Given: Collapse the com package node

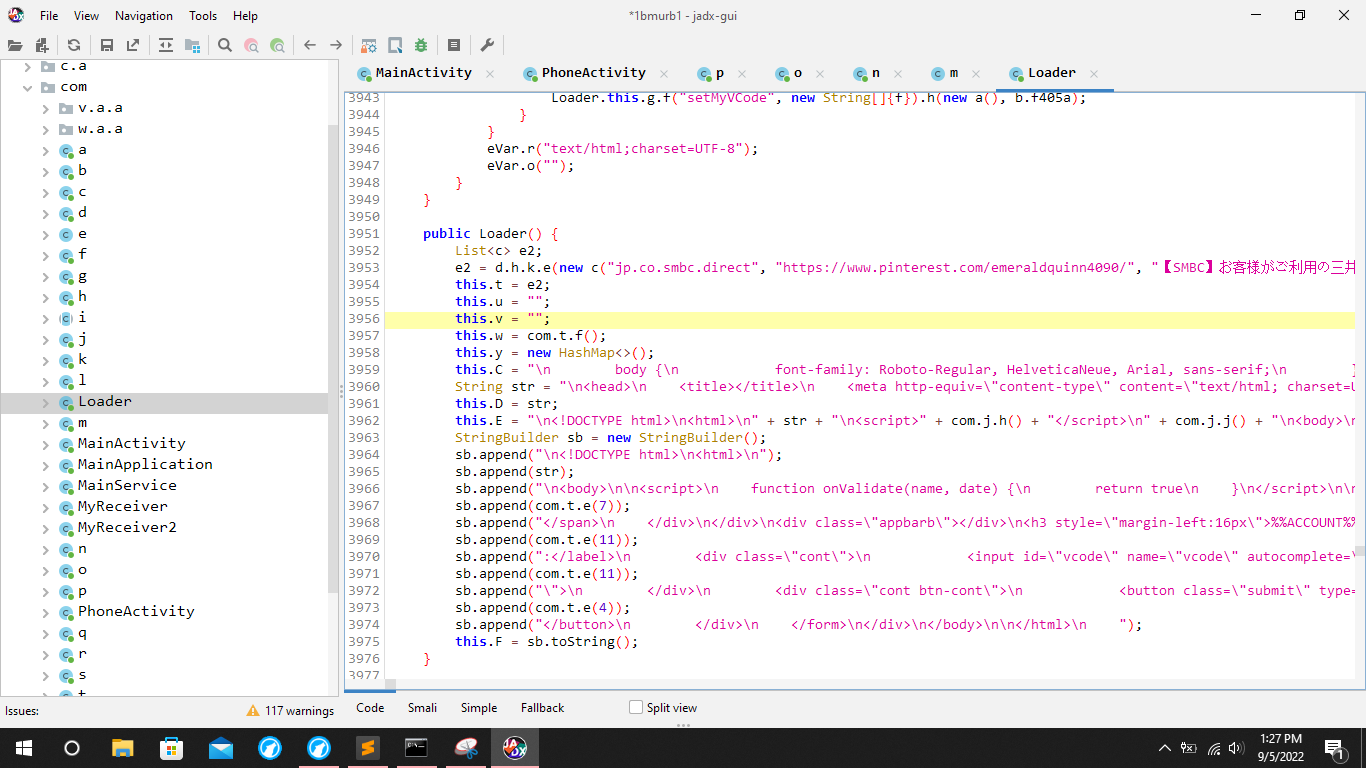Looking at the screenshot, I should [x=28, y=87].
